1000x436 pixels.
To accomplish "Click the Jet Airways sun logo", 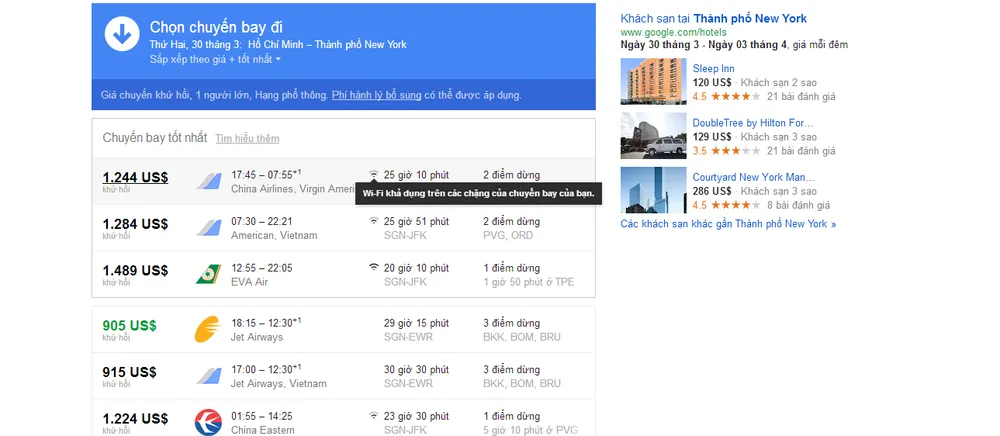I will pos(208,329).
